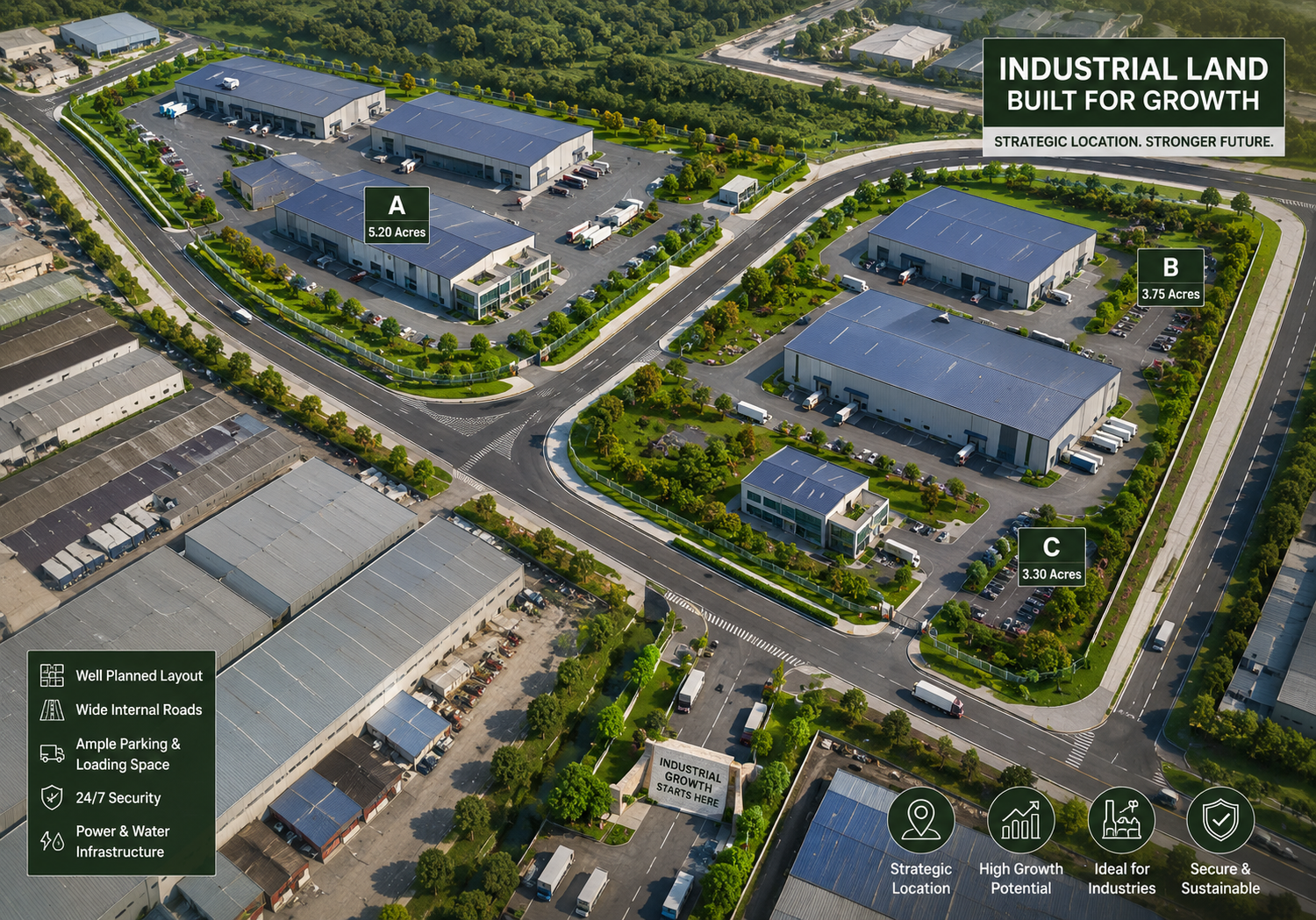Click the Ample Parking & Loading Space text
The image size is (1316, 920).
[128, 754]
